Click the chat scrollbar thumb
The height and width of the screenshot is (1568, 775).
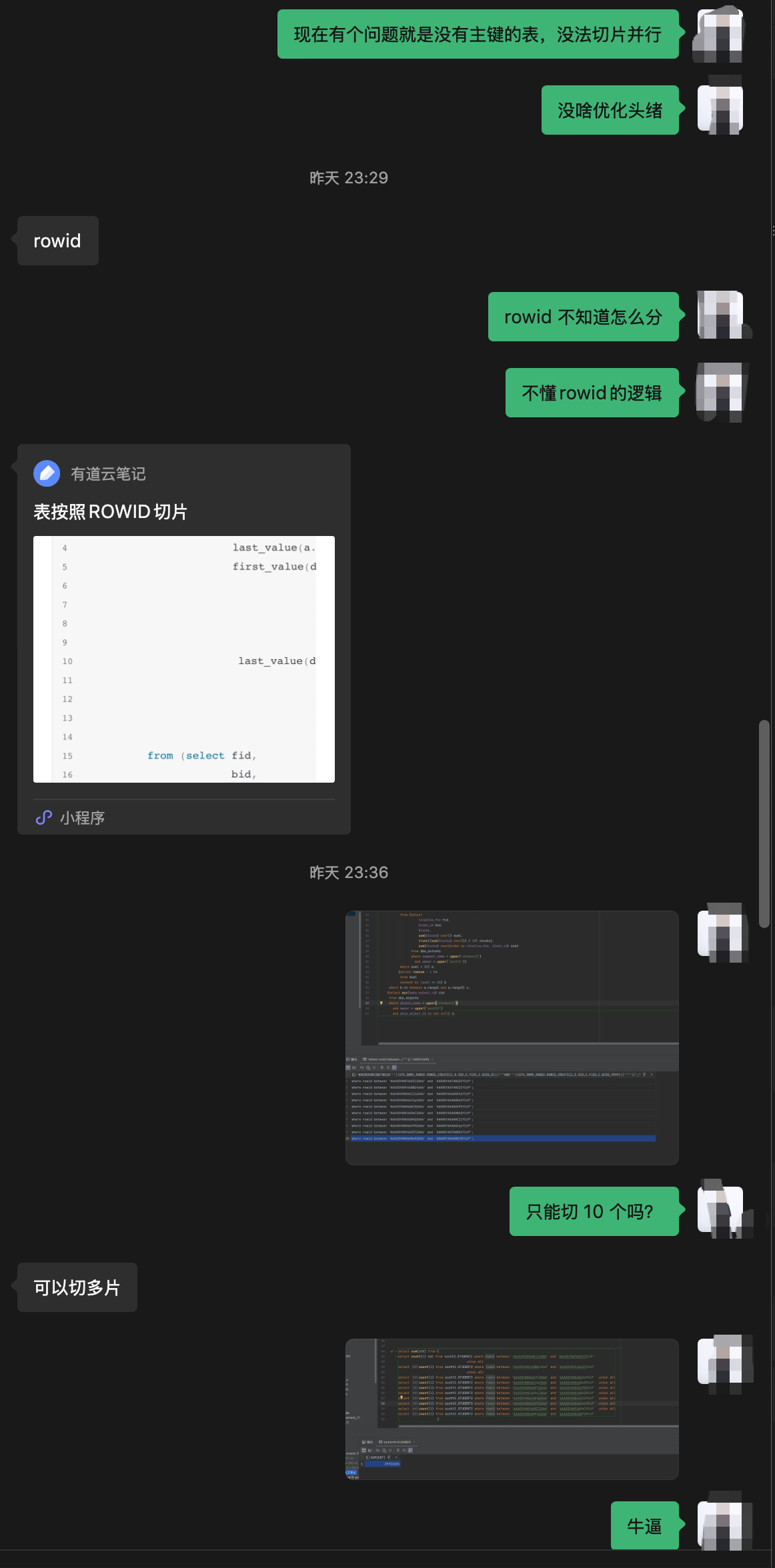click(764, 823)
